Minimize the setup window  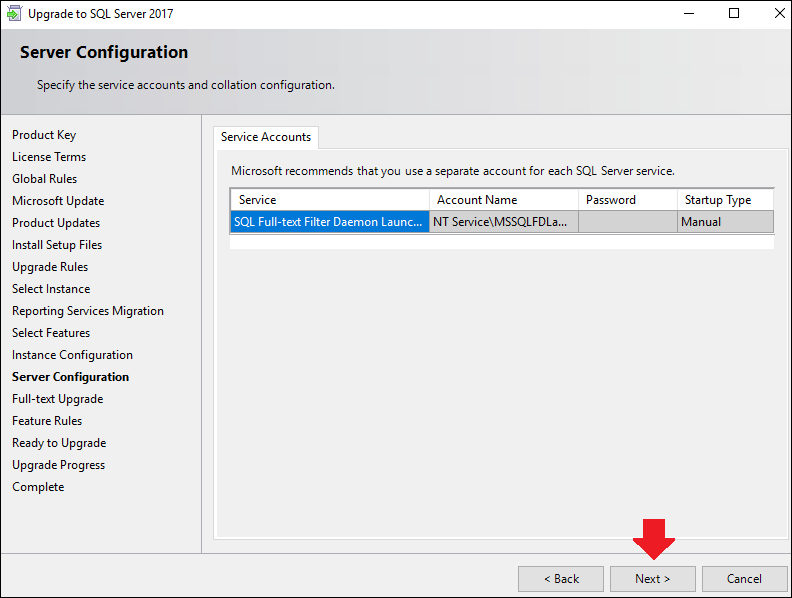click(689, 13)
